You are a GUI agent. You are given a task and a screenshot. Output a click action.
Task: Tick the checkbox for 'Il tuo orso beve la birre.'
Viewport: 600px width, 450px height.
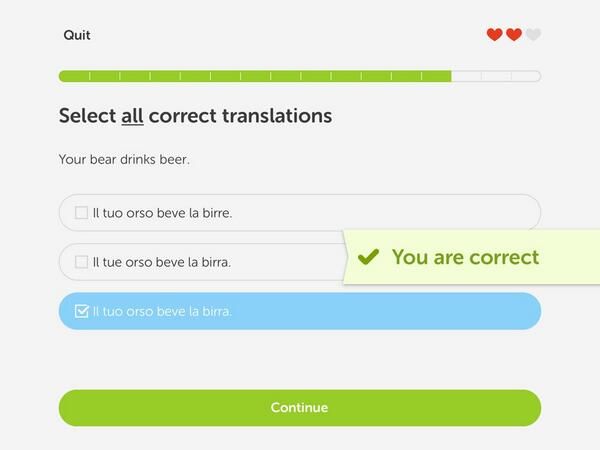[81, 212]
